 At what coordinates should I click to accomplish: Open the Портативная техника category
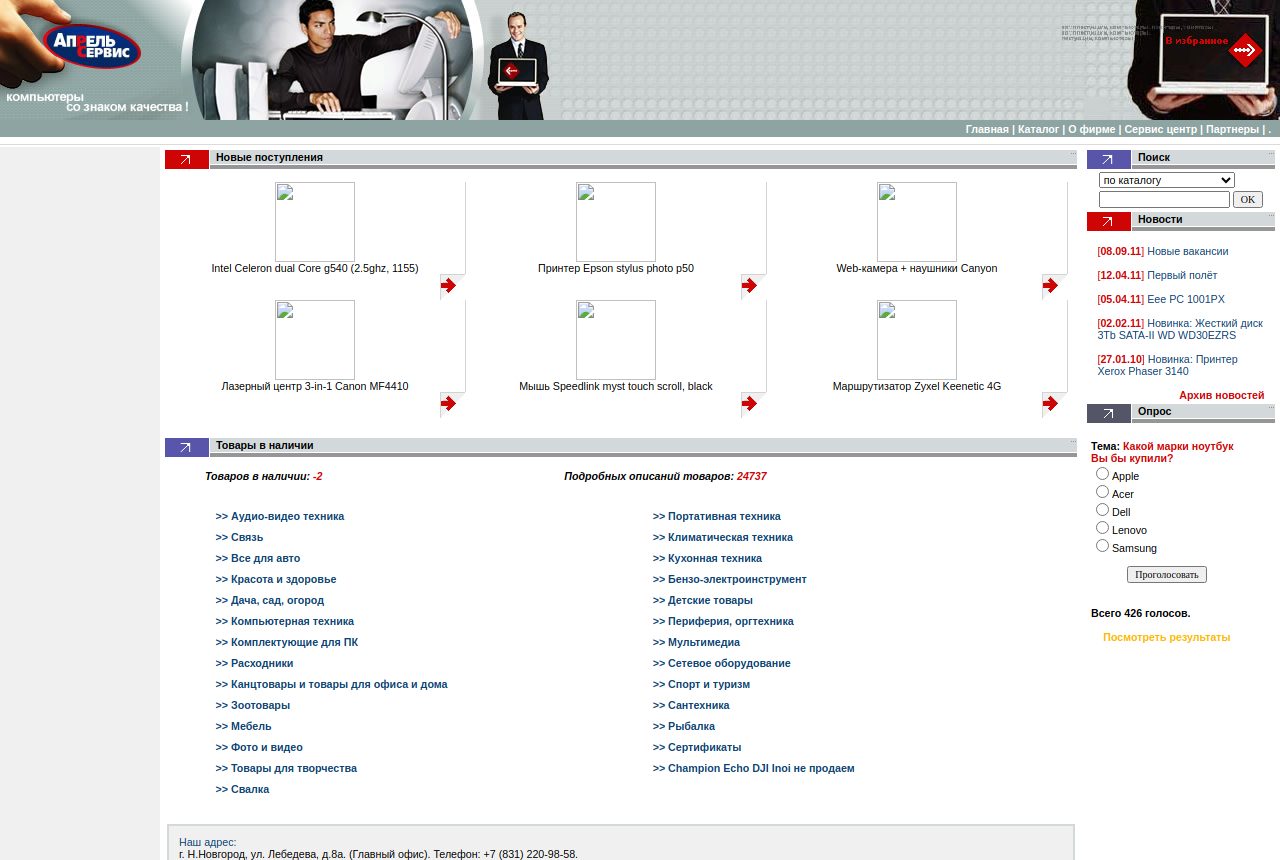coord(717,516)
